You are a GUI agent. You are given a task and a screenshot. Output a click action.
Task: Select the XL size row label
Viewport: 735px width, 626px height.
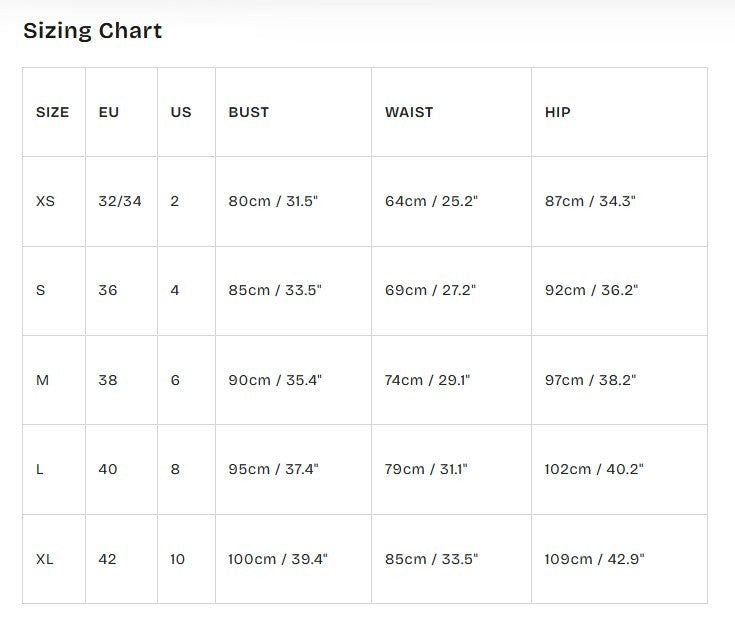[45, 559]
